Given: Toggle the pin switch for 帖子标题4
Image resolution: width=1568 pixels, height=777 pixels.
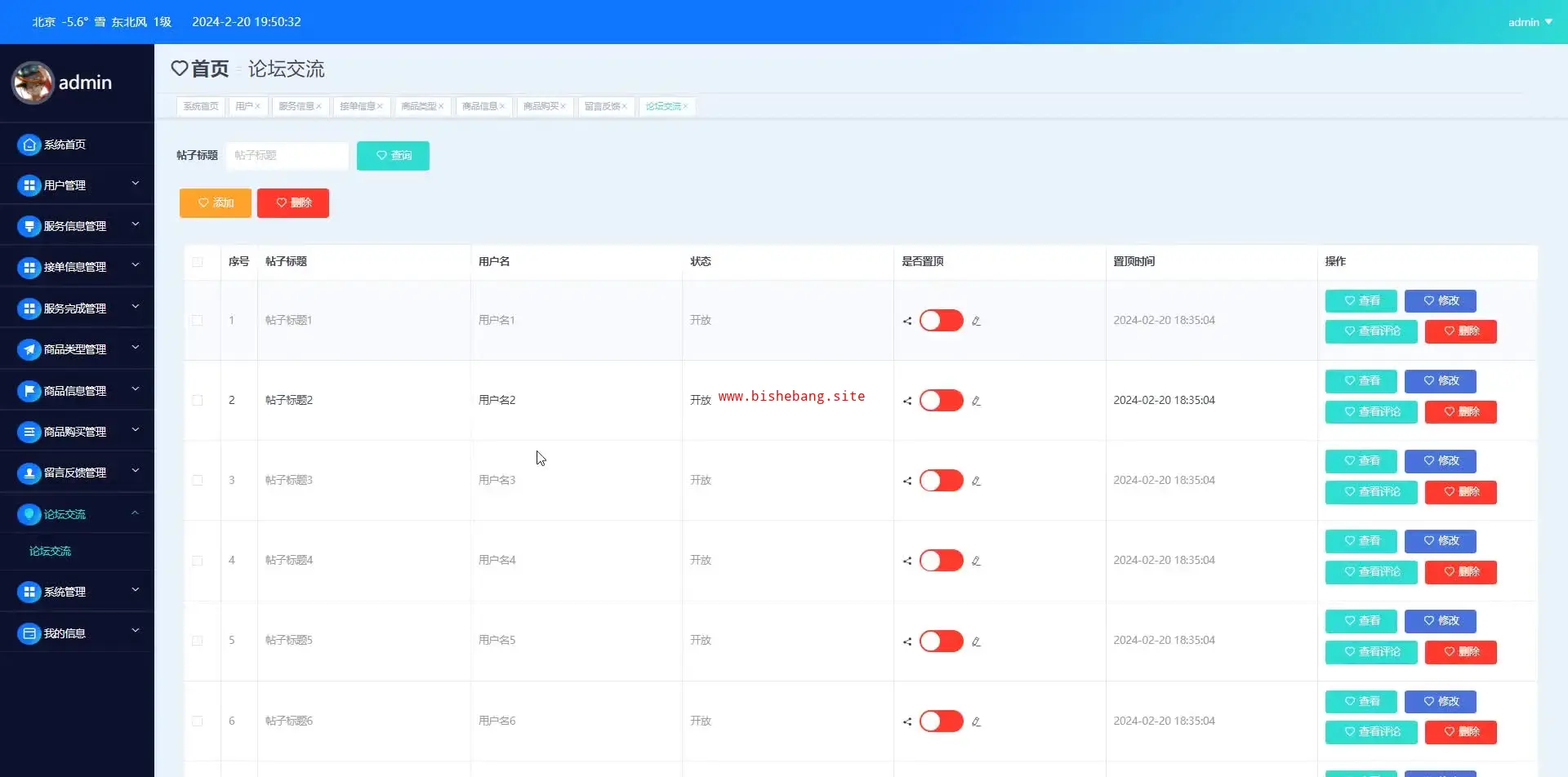Looking at the screenshot, I should tap(941, 561).
